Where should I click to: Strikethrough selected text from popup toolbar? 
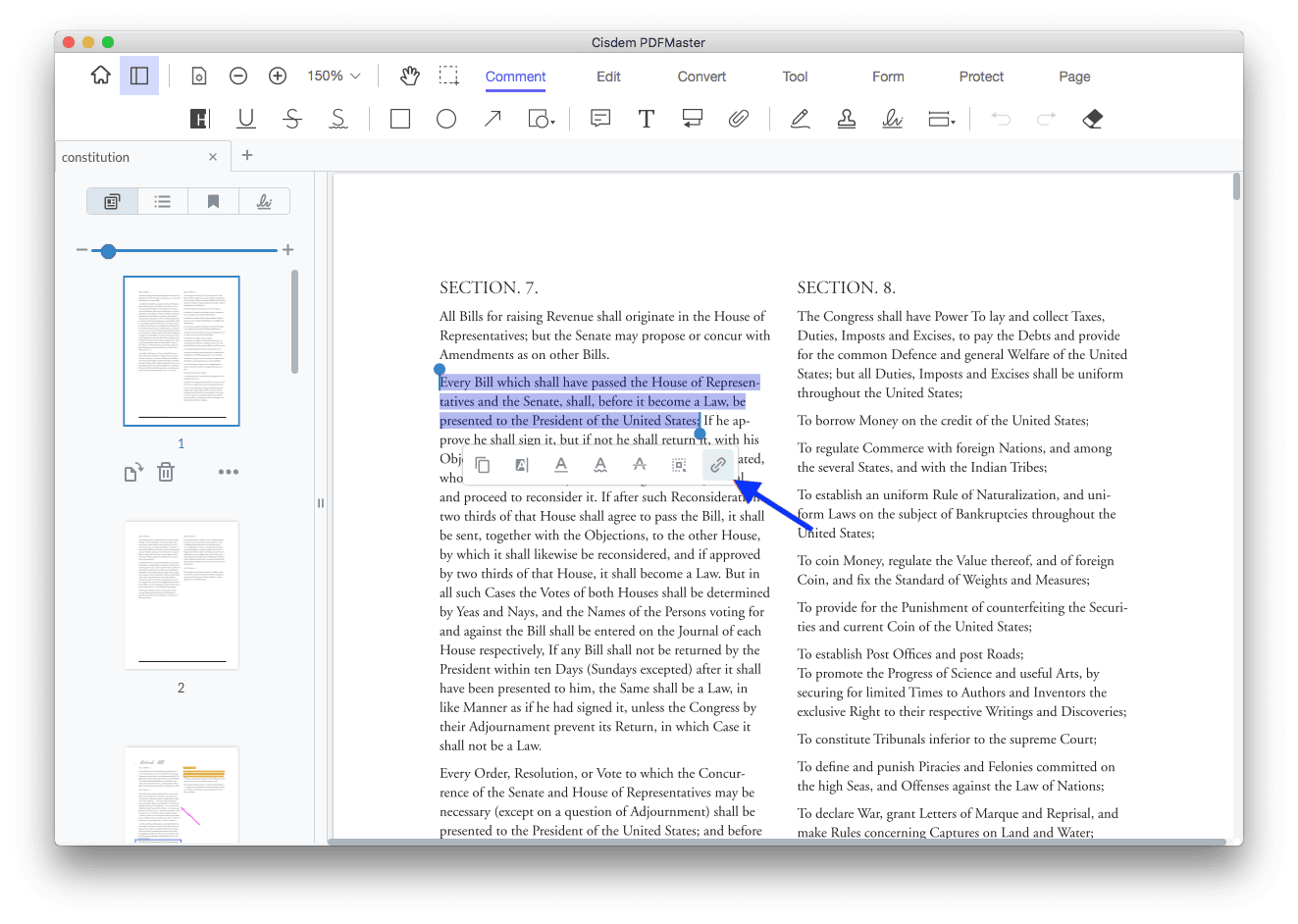point(640,465)
